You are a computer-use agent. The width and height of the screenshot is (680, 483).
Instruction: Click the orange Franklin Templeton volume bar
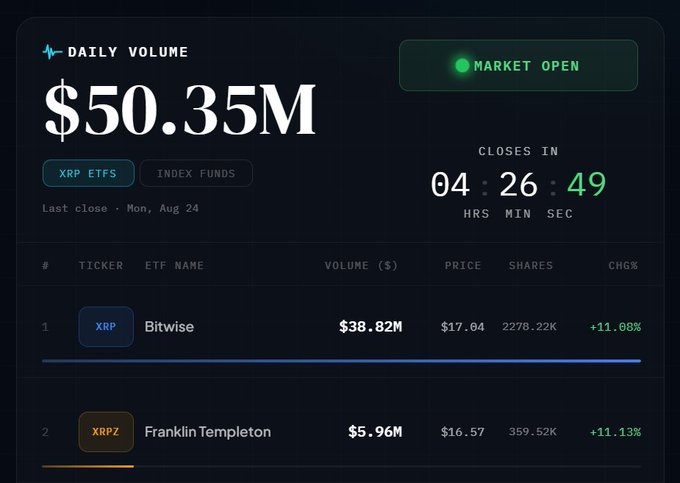88,467
